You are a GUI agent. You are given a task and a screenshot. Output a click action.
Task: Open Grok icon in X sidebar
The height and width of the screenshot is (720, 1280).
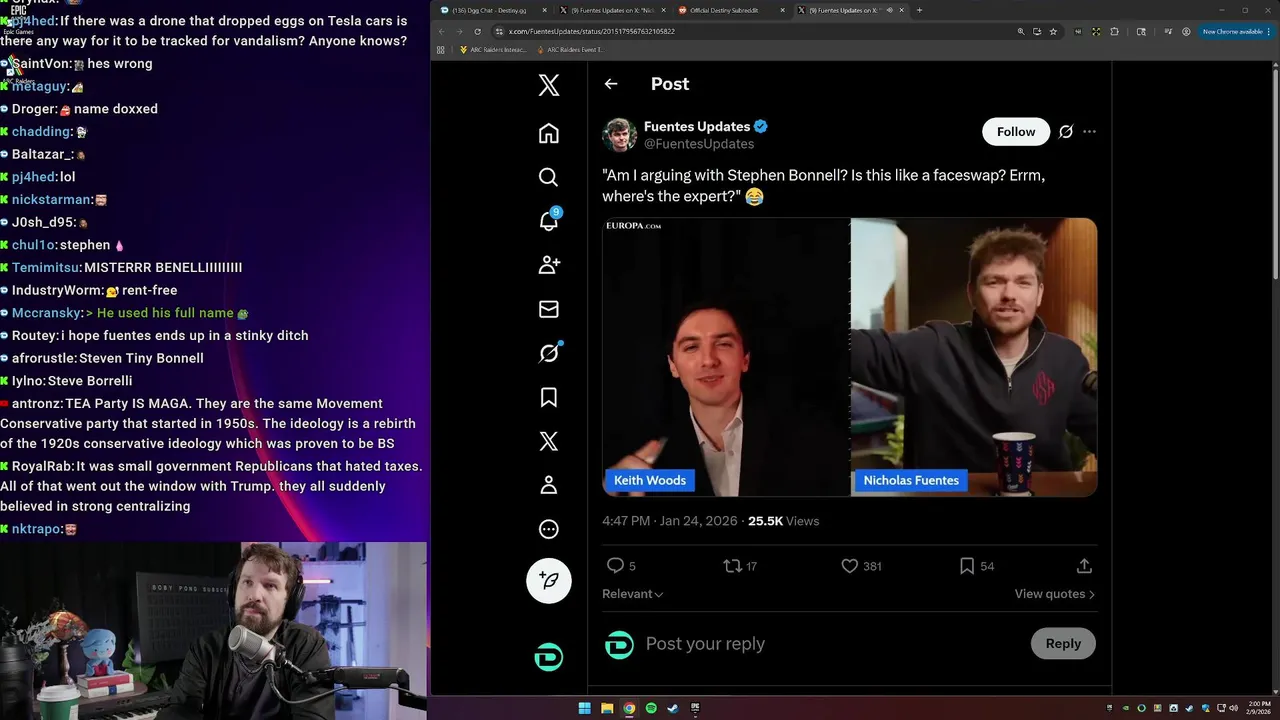coord(549,353)
